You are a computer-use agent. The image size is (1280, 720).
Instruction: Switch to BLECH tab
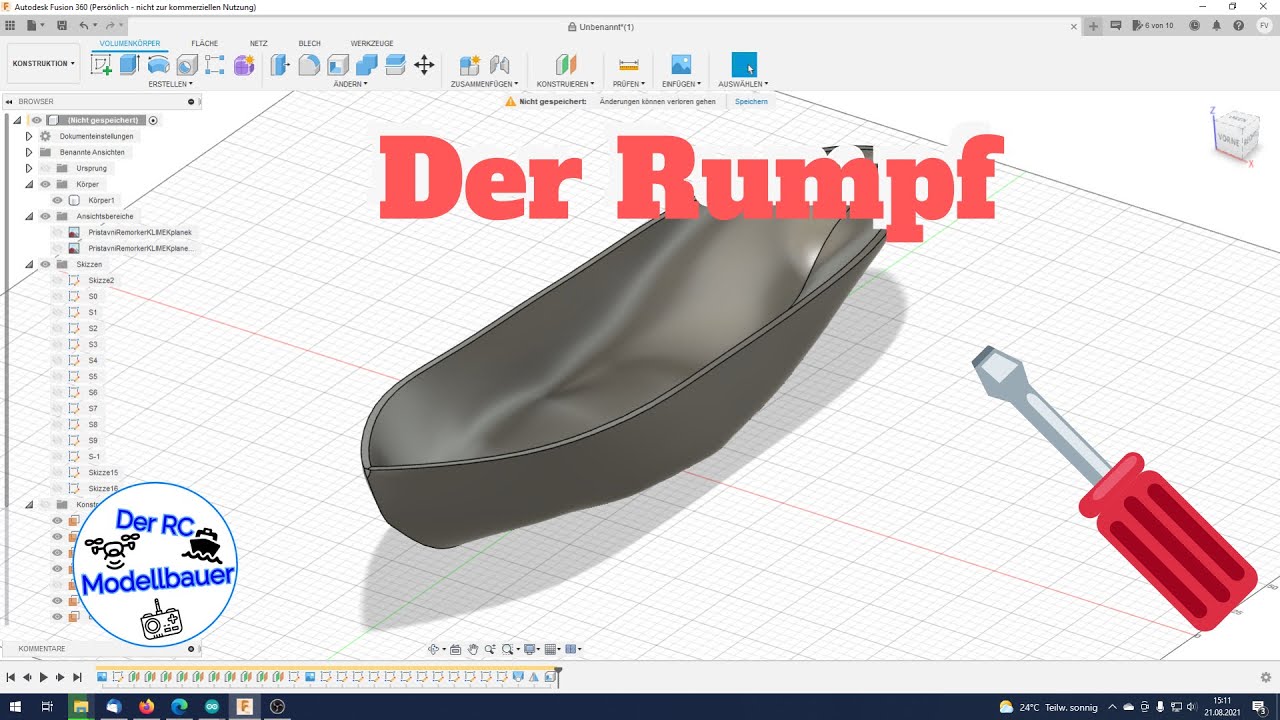tap(310, 44)
